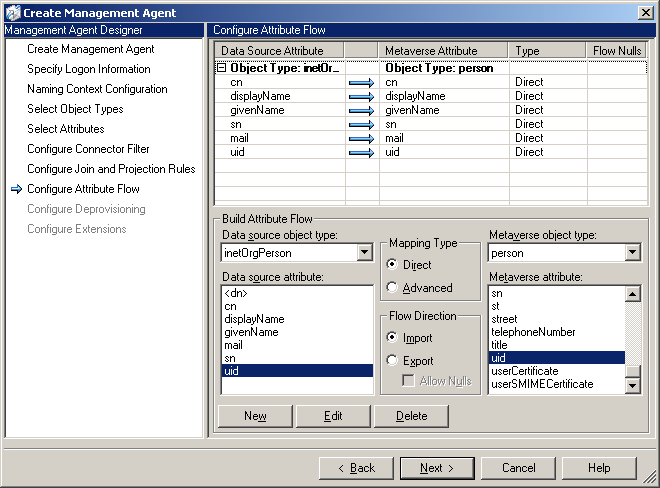The image size is (660, 488).
Task: Go to Select Object Types step
Action: pos(75,109)
